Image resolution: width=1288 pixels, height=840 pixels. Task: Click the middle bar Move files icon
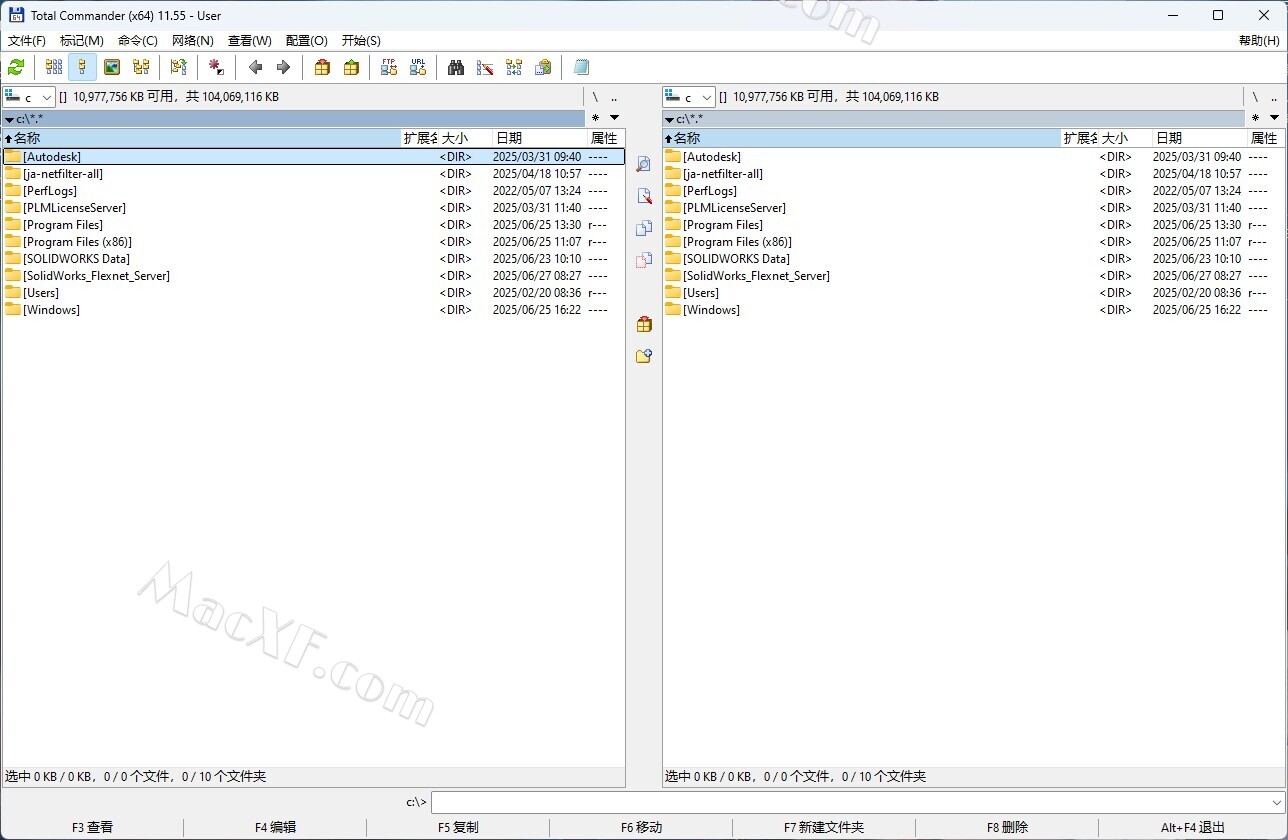point(644,260)
